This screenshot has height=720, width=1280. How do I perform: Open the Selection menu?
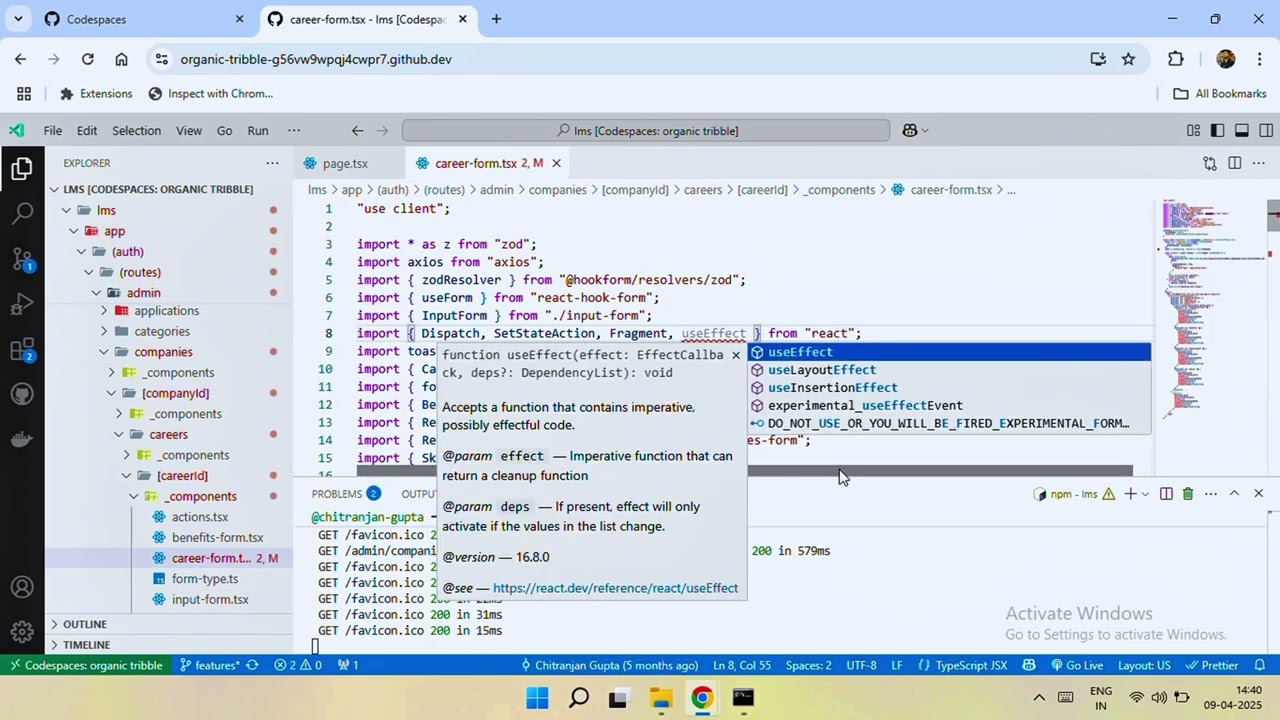coord(136,131)
